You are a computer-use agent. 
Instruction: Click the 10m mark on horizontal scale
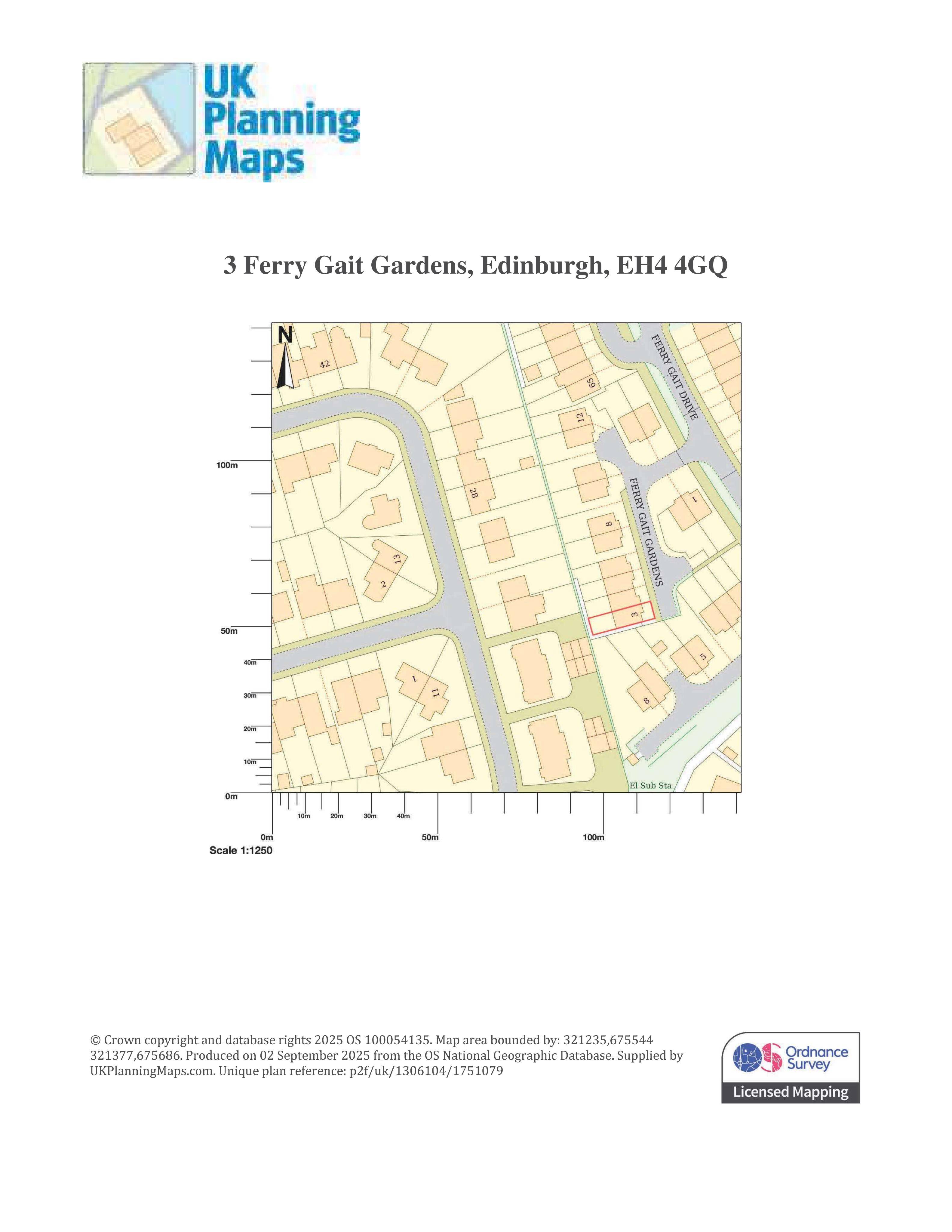tap(304, 816)
